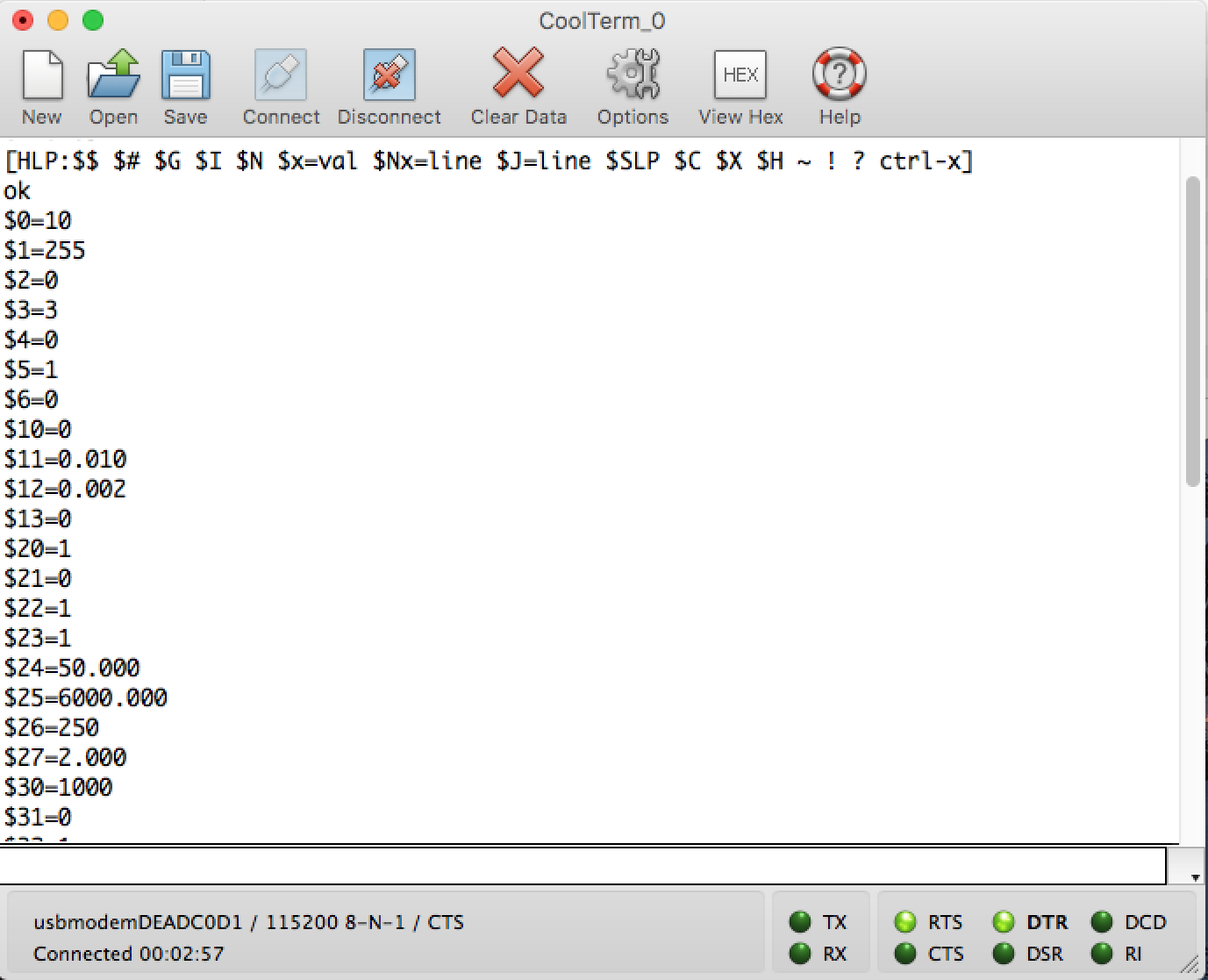
Task: Open the connection Options
Action: click(633, 83)
